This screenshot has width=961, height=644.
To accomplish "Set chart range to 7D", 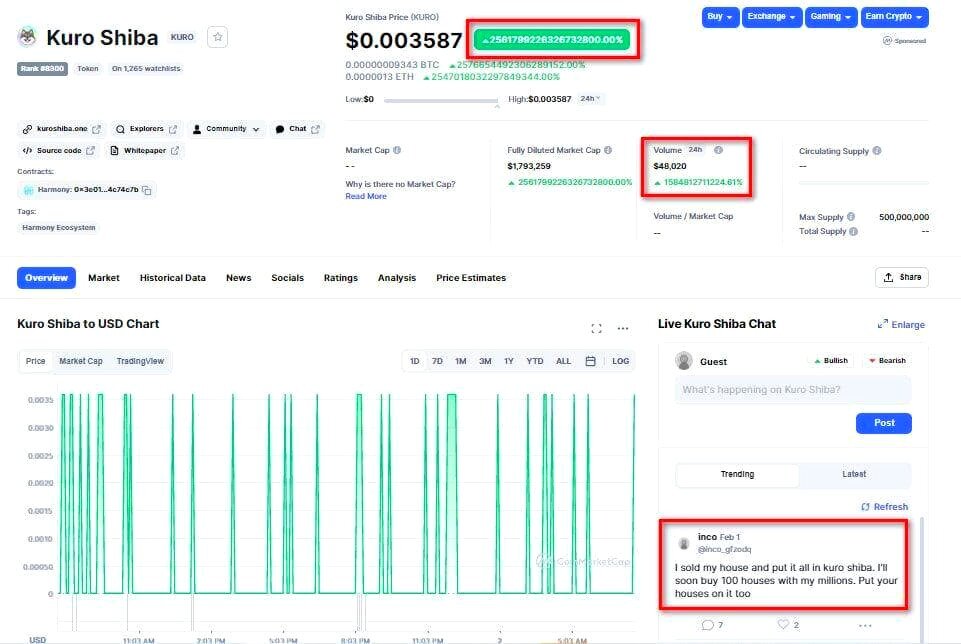I will (x=437, y=362).
